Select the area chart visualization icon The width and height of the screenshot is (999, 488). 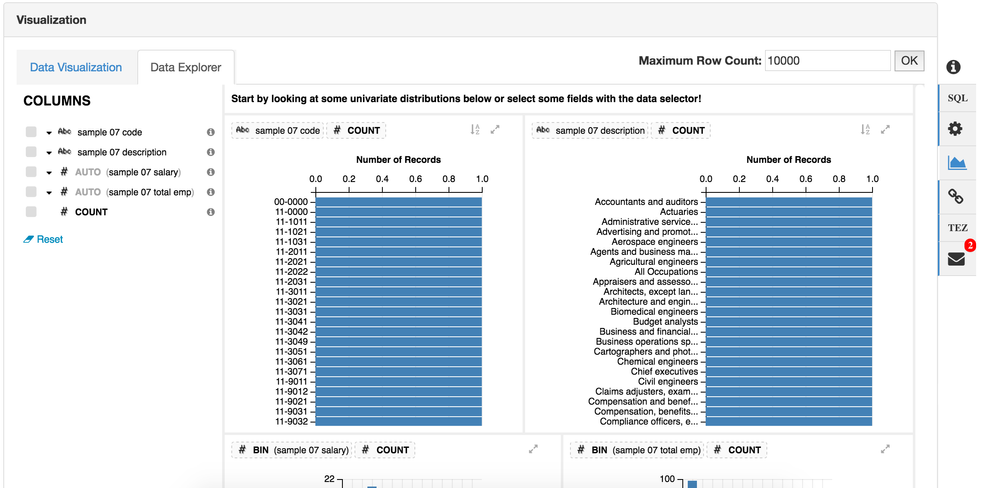pyautogui.click(x=956, y=162)
